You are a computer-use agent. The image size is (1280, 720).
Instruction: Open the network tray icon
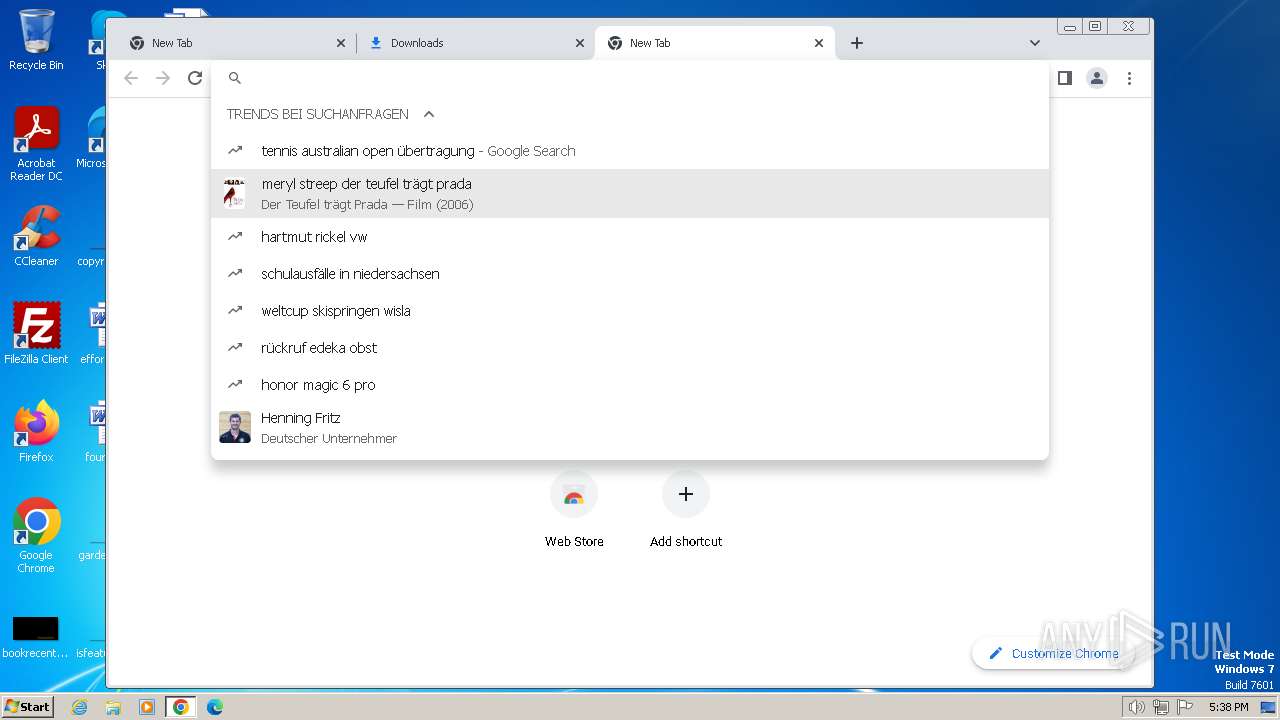point(1160,707)
